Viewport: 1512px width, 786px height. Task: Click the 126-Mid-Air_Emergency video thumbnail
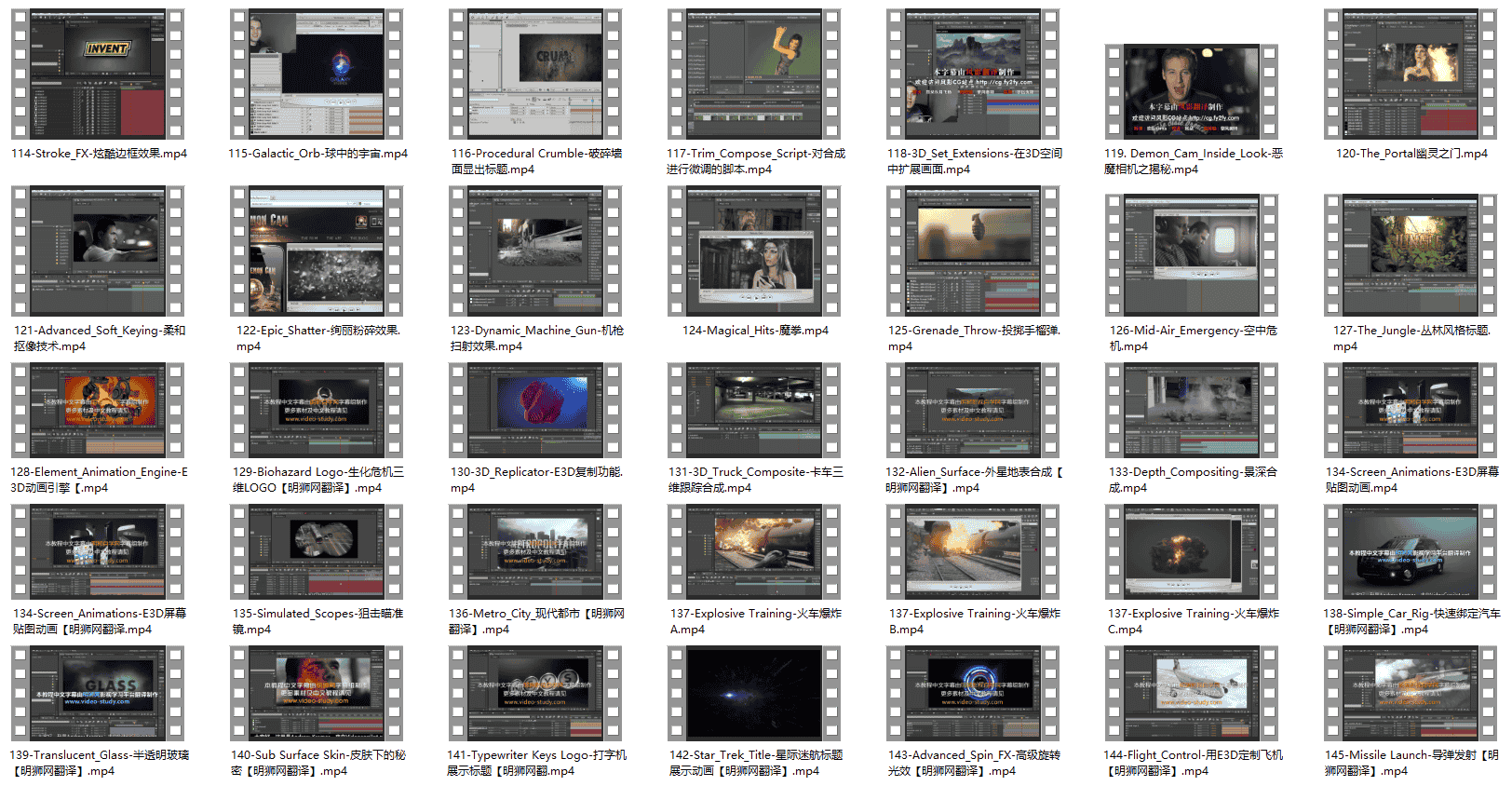1192,256
